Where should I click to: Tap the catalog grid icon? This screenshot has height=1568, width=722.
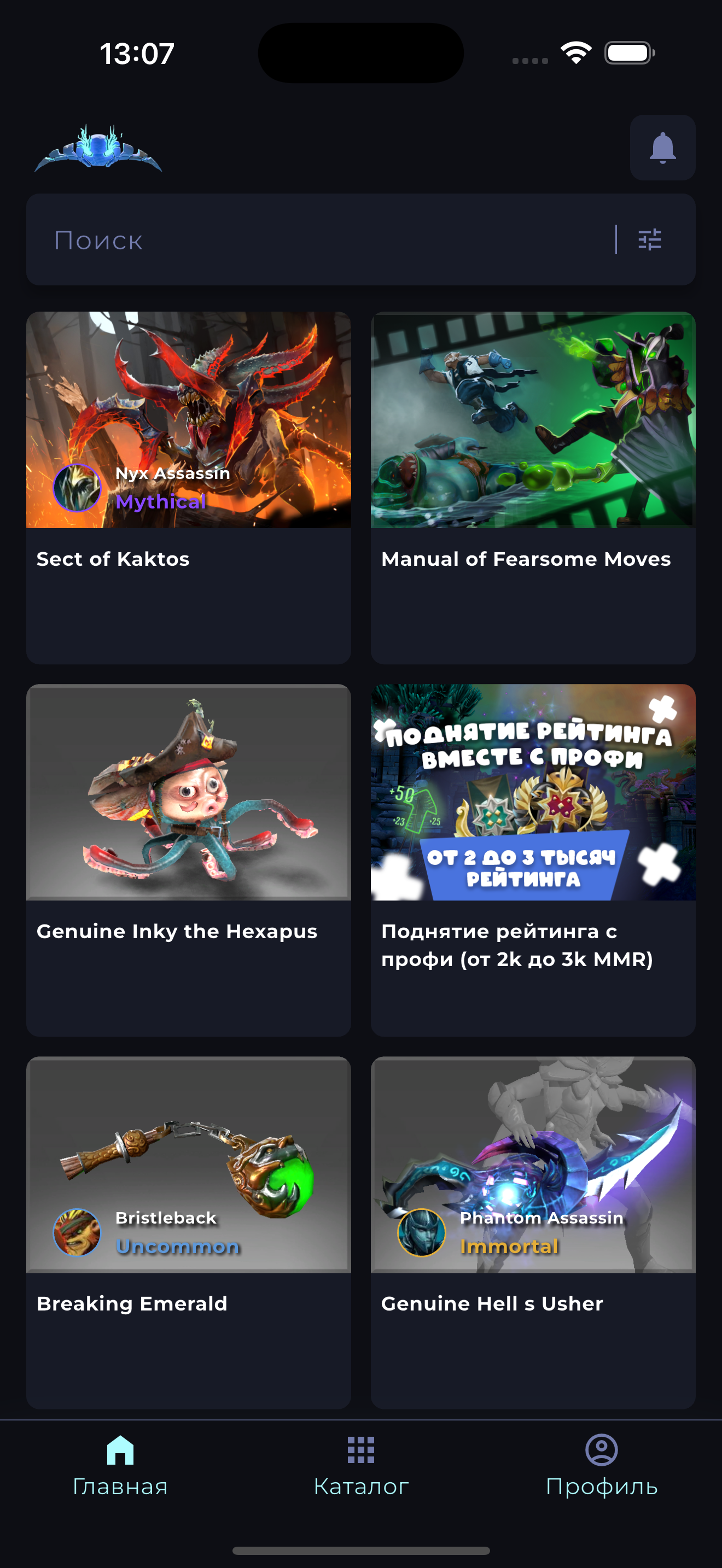pos(361,1450)
